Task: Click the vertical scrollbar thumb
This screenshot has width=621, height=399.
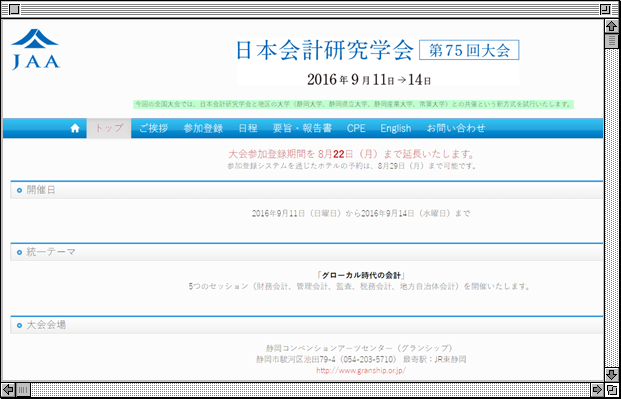Action: pyautogui.click(x=612, y=40)
